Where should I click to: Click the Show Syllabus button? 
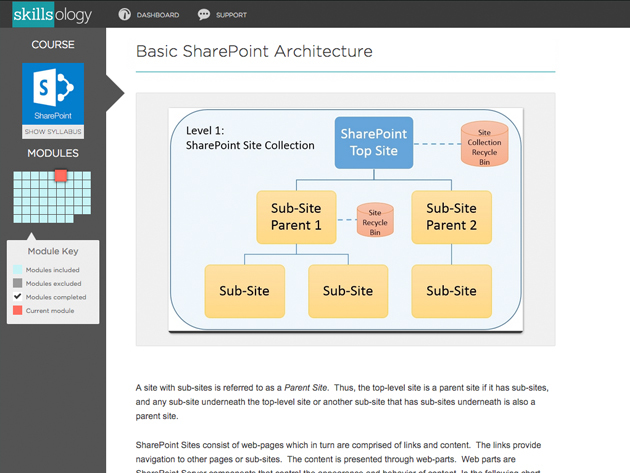(x=53, y=132)
